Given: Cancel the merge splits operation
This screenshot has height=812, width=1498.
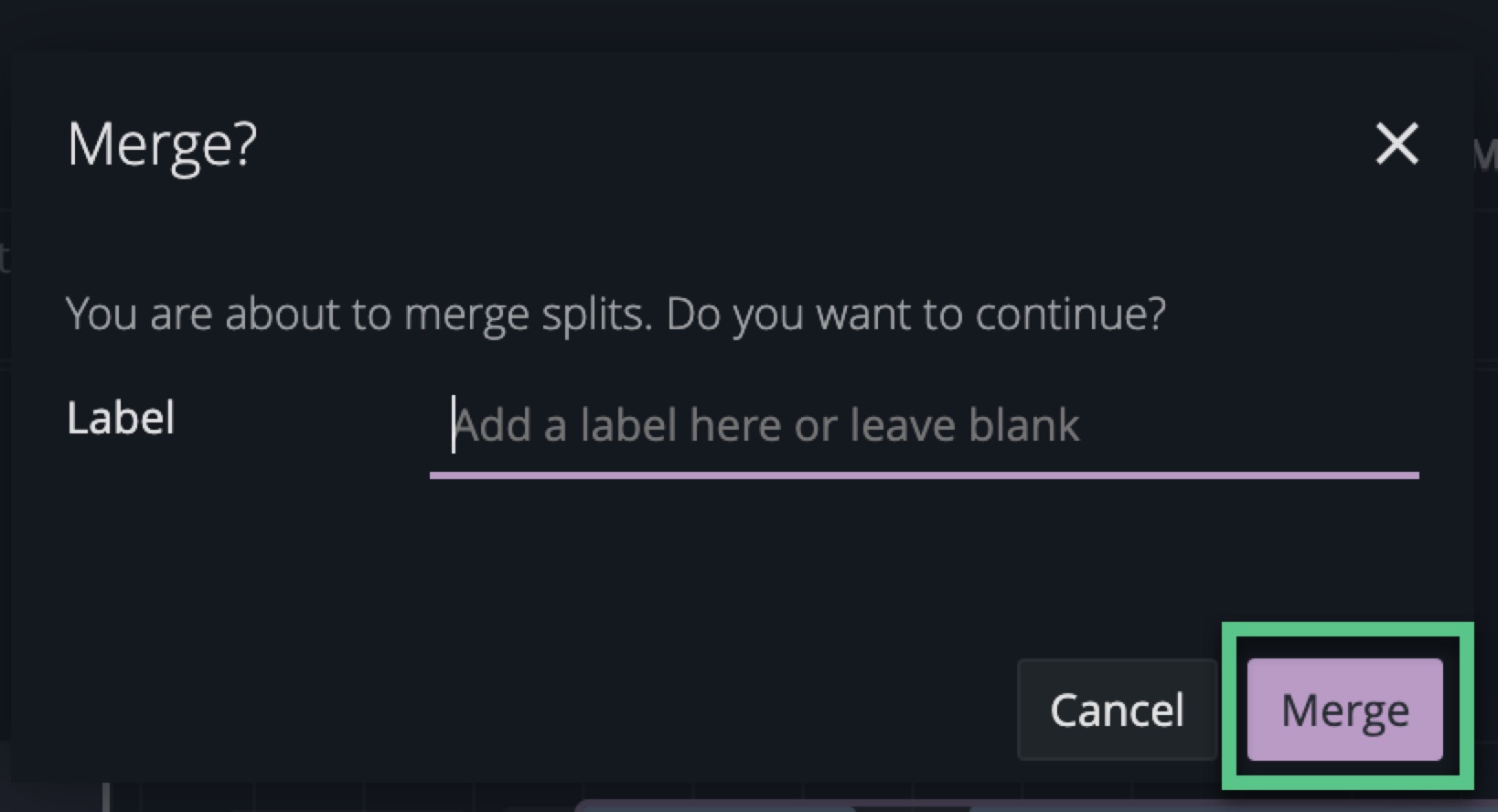Looking at the screenshot, I should pos(1117,710).
